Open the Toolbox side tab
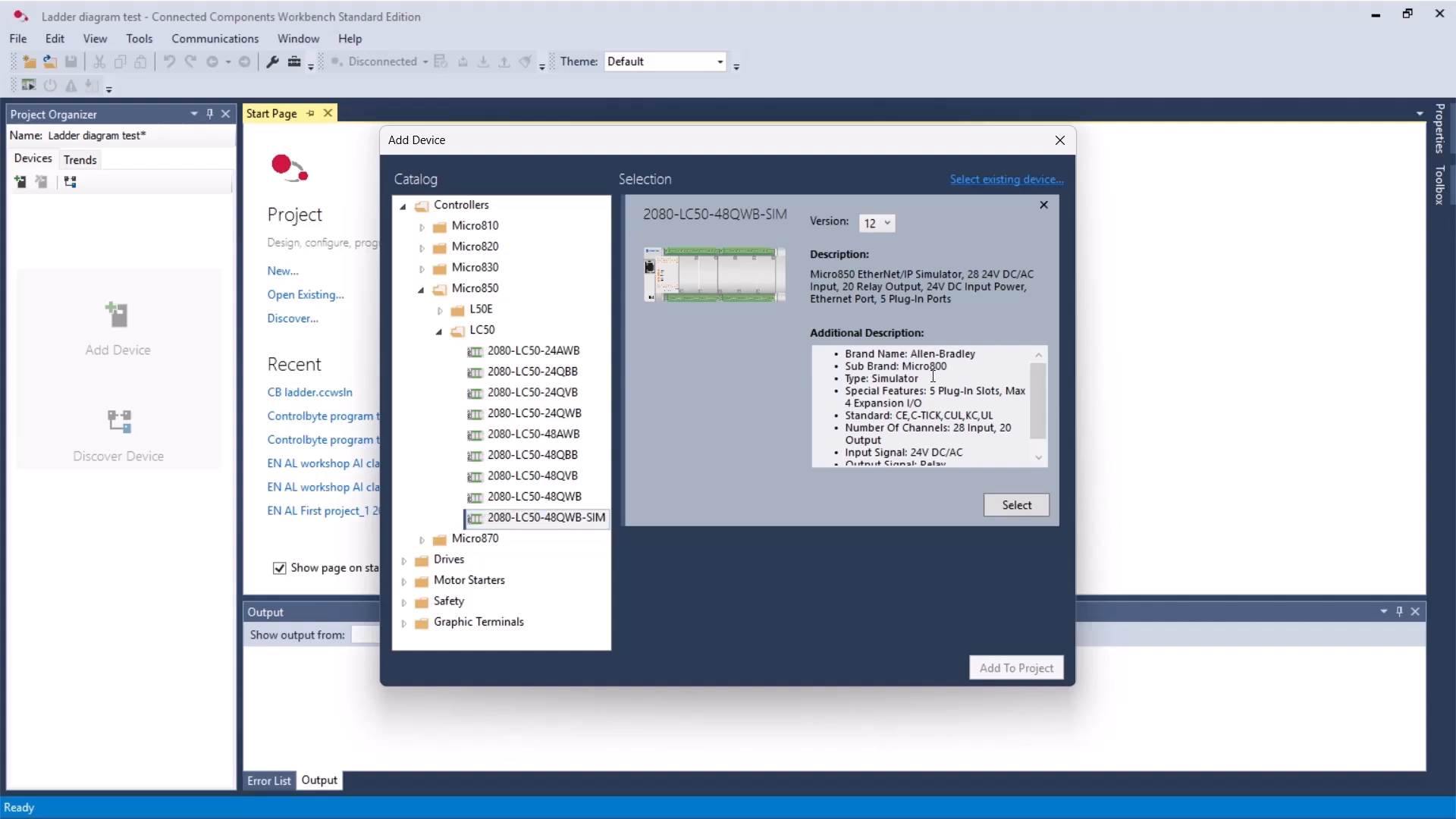Image resolution: width=1456 pixels, height=819 pixels. [1439, 184]
